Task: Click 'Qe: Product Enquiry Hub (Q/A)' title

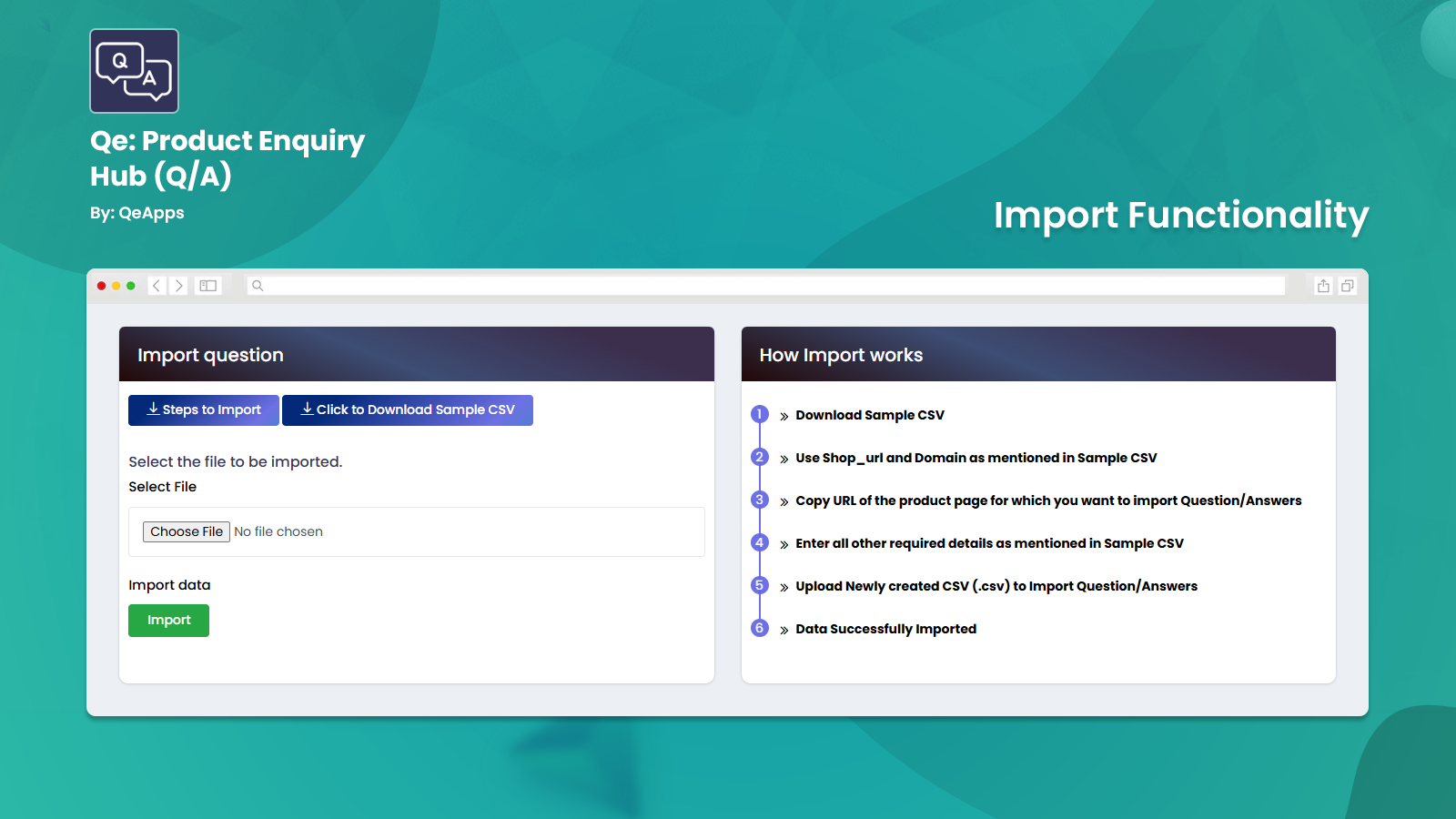Action: pyautogui.click(x=227, y=158)
